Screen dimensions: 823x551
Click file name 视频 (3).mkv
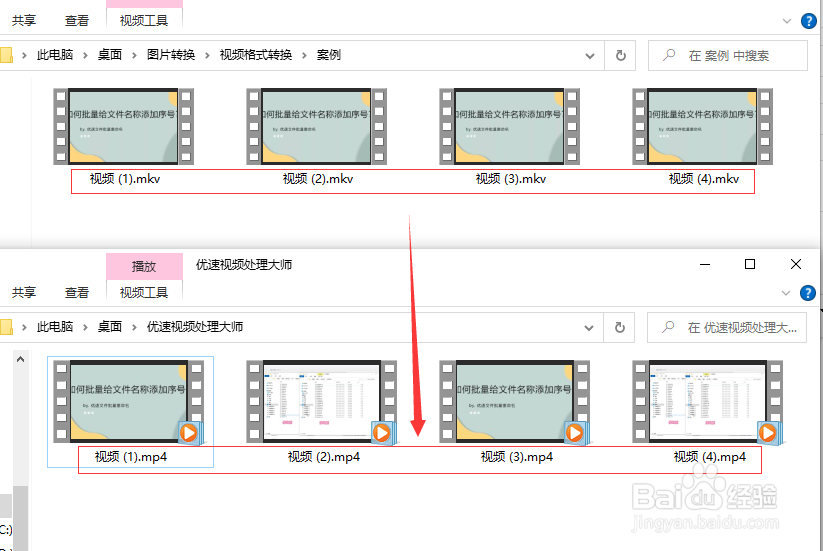pos(511,179)
